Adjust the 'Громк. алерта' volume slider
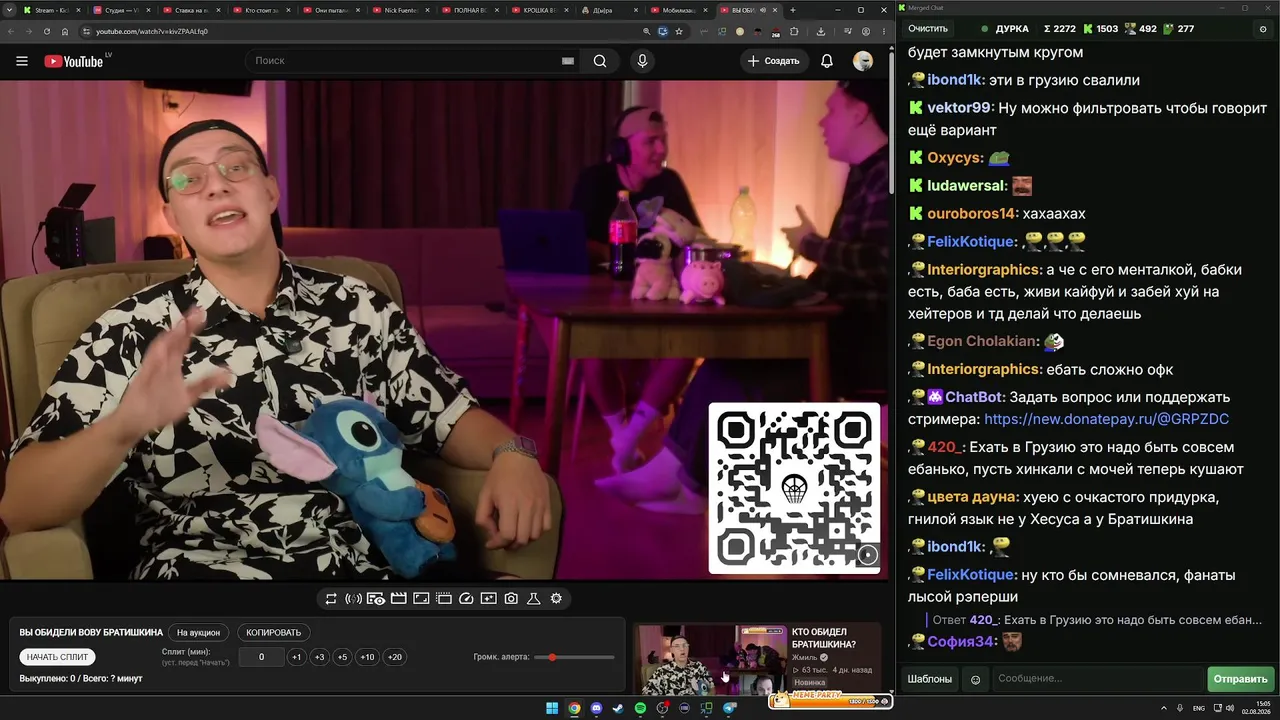The width and height of the screenshot is (1280, 720). pyautogui.click(x=574, y=657)
